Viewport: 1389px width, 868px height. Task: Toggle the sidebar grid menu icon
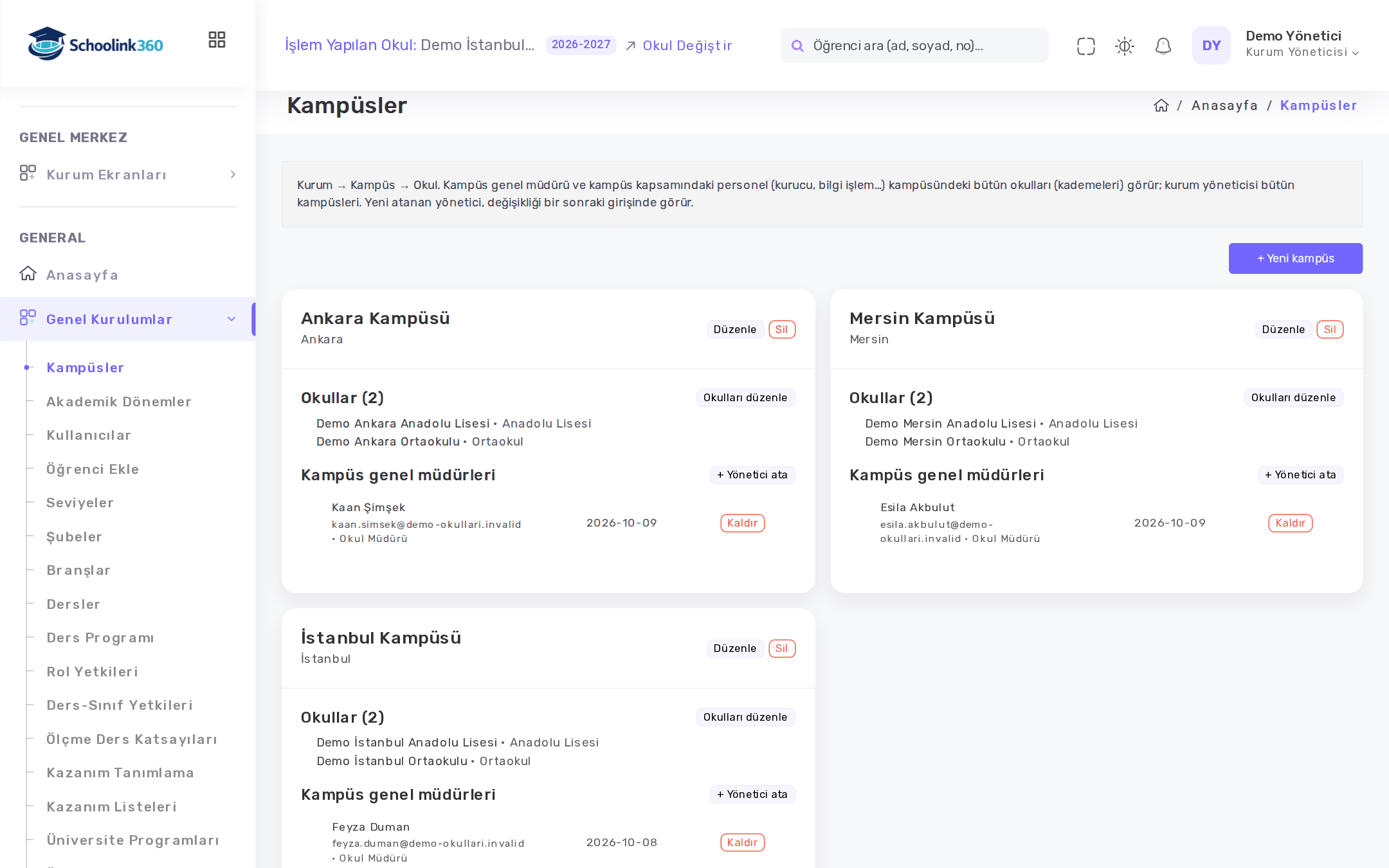(x=217, y=40)
